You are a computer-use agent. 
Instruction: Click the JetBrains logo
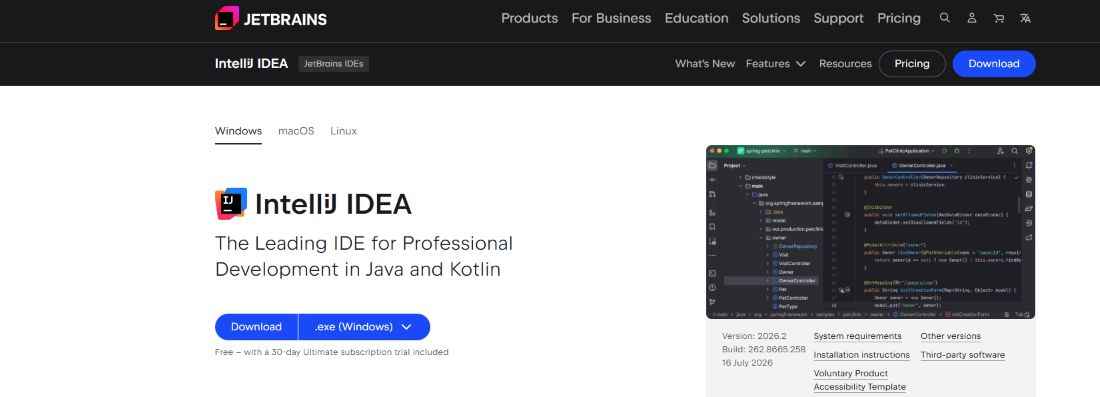[x=271, y=19]
